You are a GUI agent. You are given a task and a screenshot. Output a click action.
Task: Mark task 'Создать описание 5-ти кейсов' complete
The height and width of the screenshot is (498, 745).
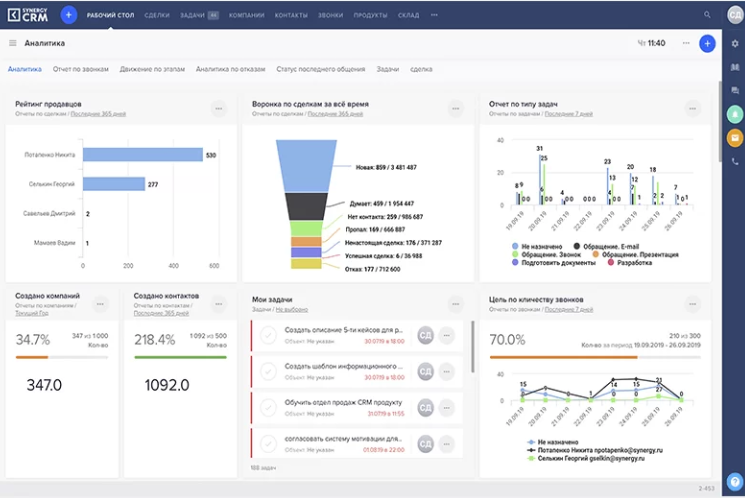(268, 336)
